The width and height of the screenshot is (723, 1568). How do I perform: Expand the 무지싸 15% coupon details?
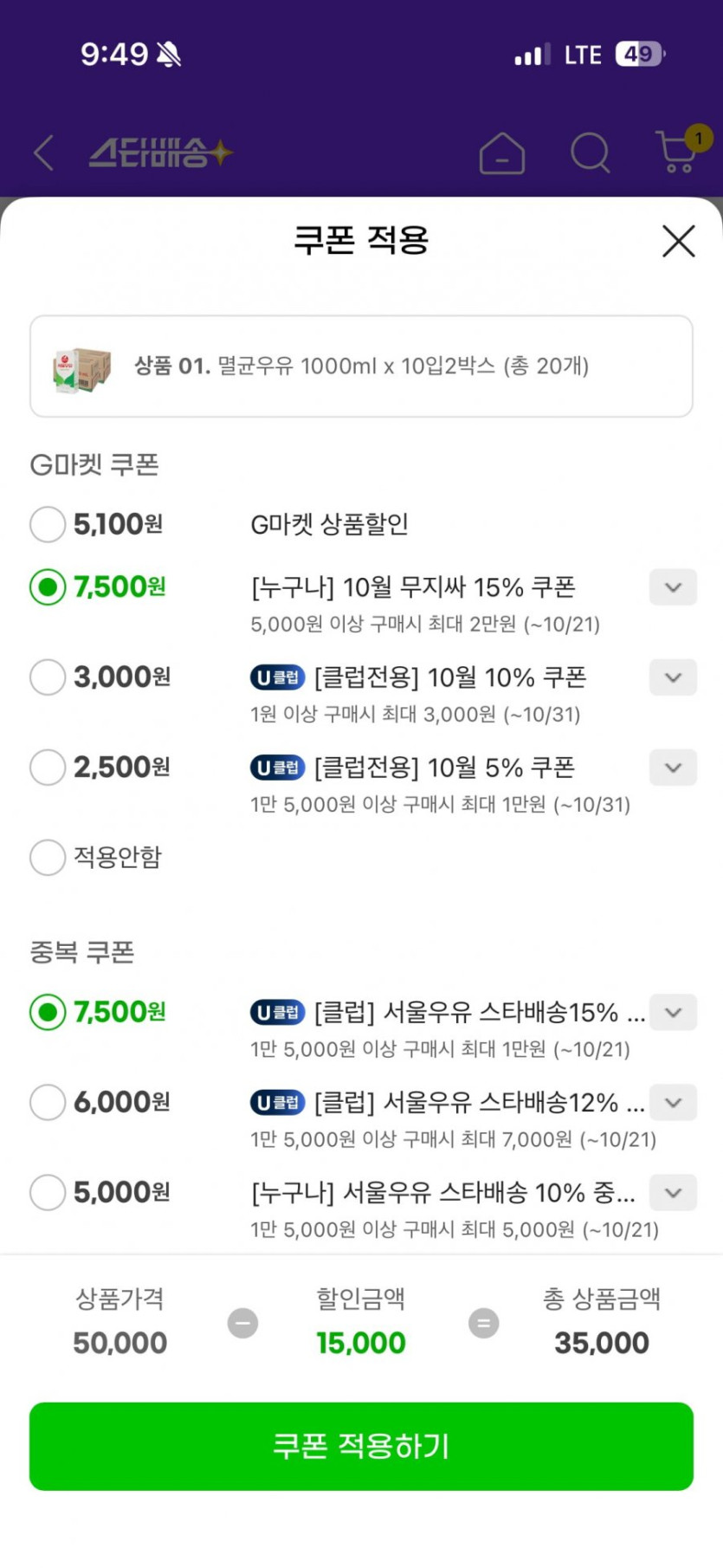point(673,587)
